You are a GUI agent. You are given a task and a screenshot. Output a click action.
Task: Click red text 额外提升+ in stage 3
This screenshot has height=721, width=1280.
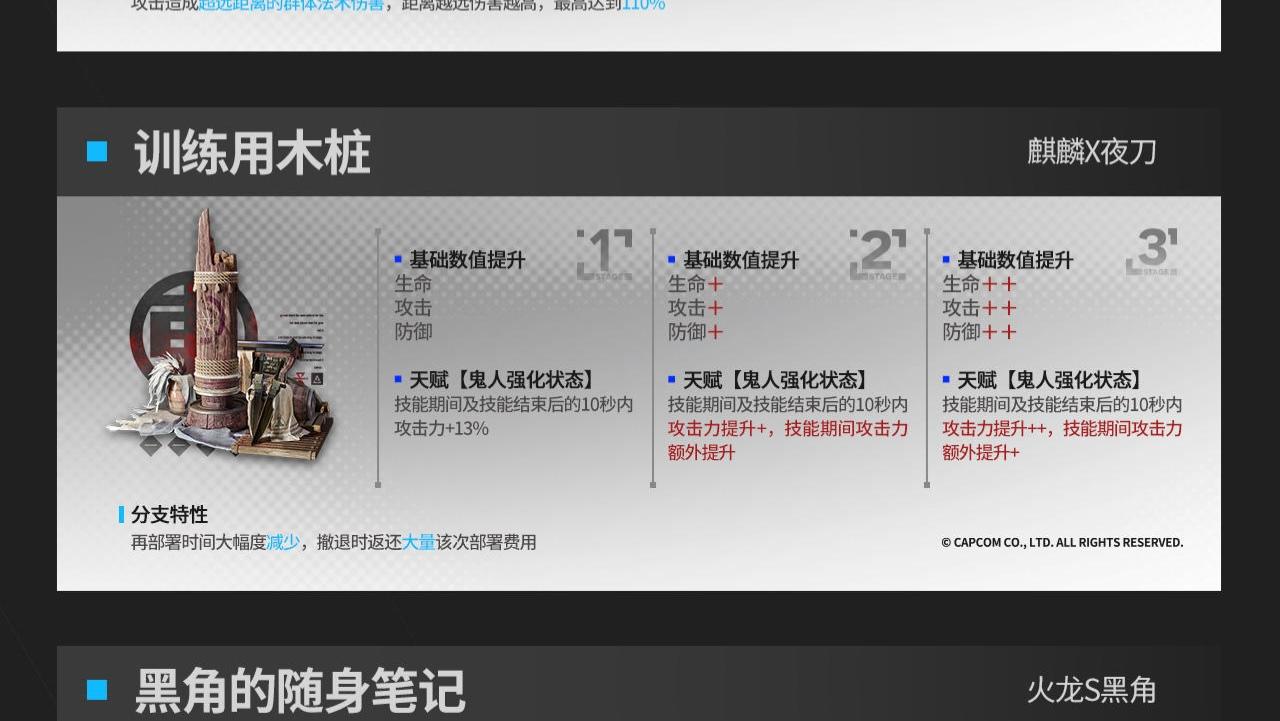[981, 452]
